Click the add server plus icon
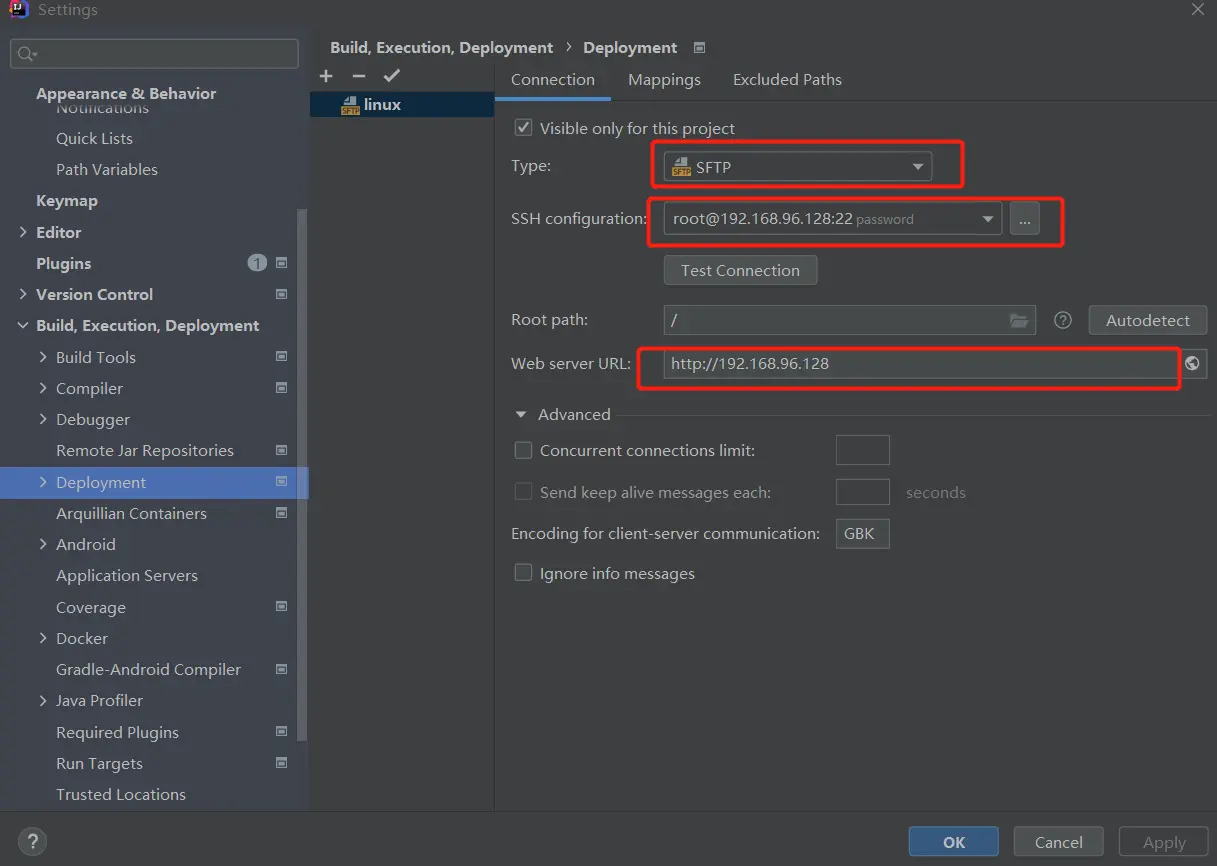 pyautogui.click(x=326, y=76)
